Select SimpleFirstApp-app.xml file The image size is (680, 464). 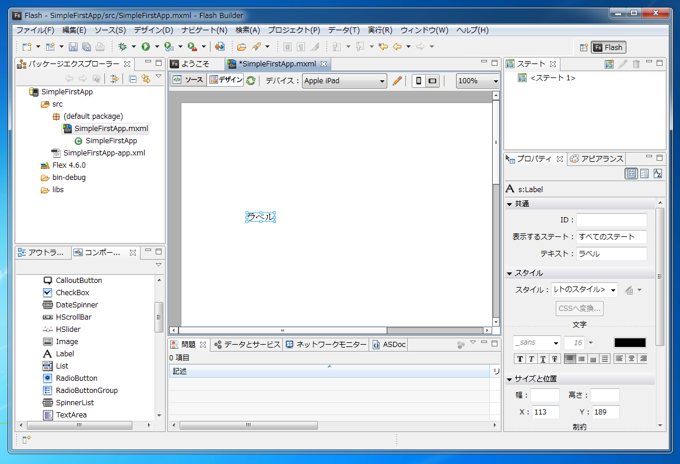[98, 153]
